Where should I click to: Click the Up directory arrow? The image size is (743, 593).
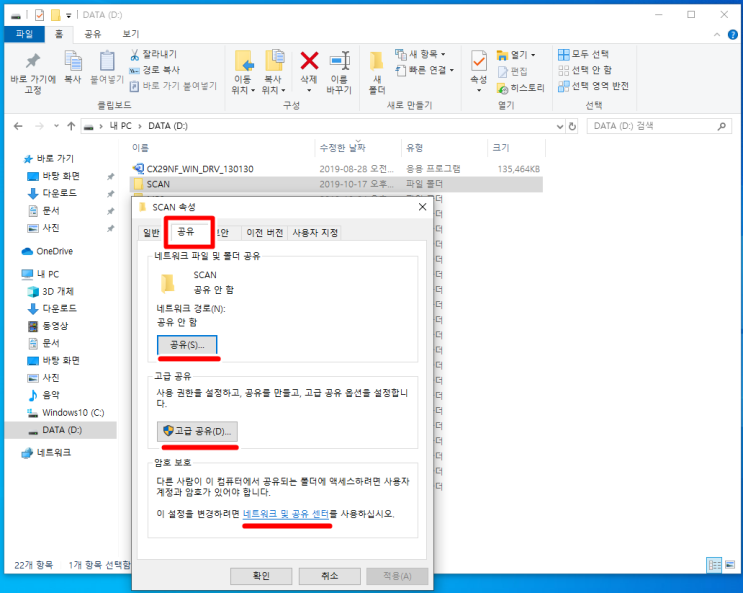pos(71,126)
